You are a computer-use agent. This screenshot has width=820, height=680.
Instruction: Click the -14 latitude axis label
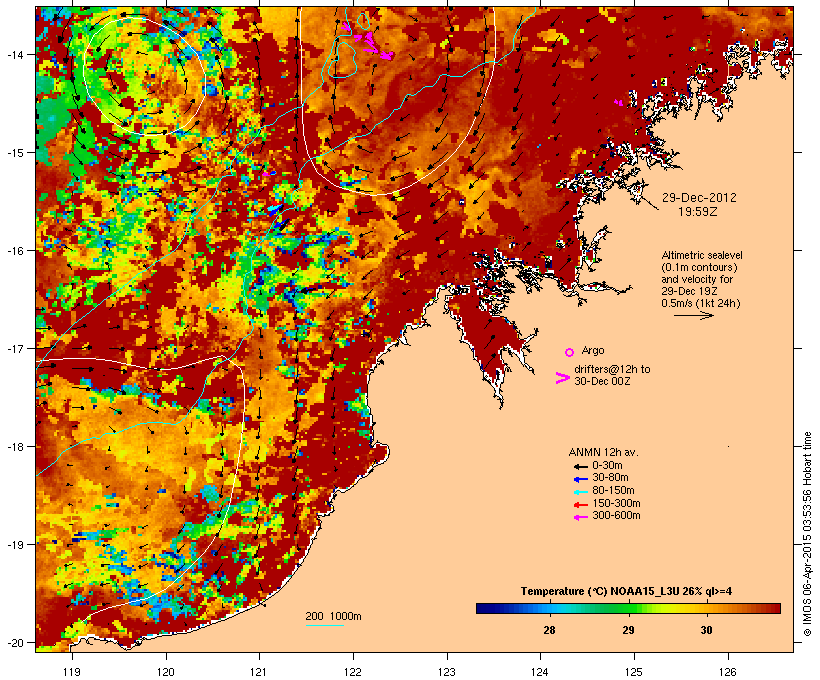click(x=15, y=54)
